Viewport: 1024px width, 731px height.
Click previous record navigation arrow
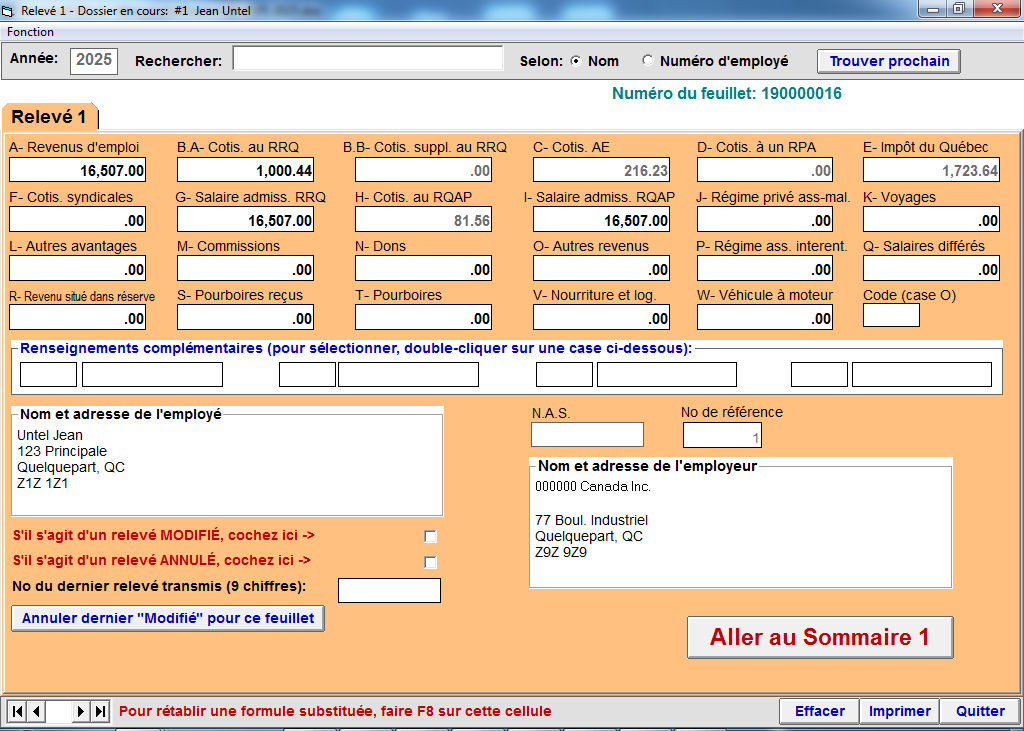coord(37,711)
